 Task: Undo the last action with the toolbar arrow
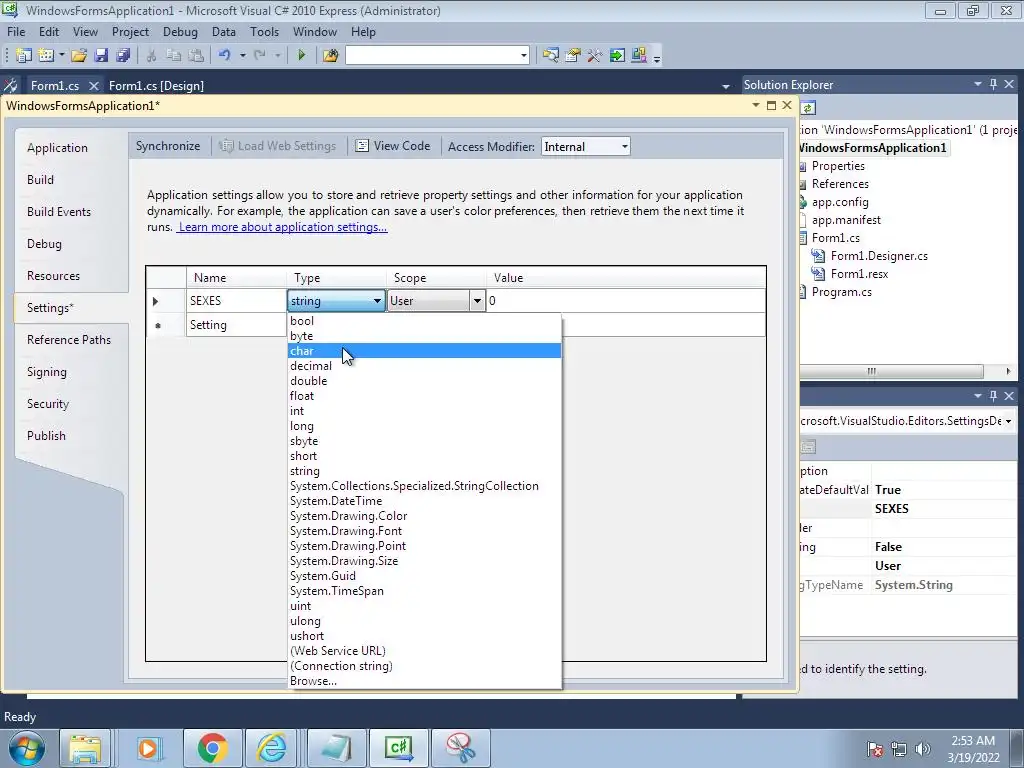pyautogui.click(x=225, y=56)
